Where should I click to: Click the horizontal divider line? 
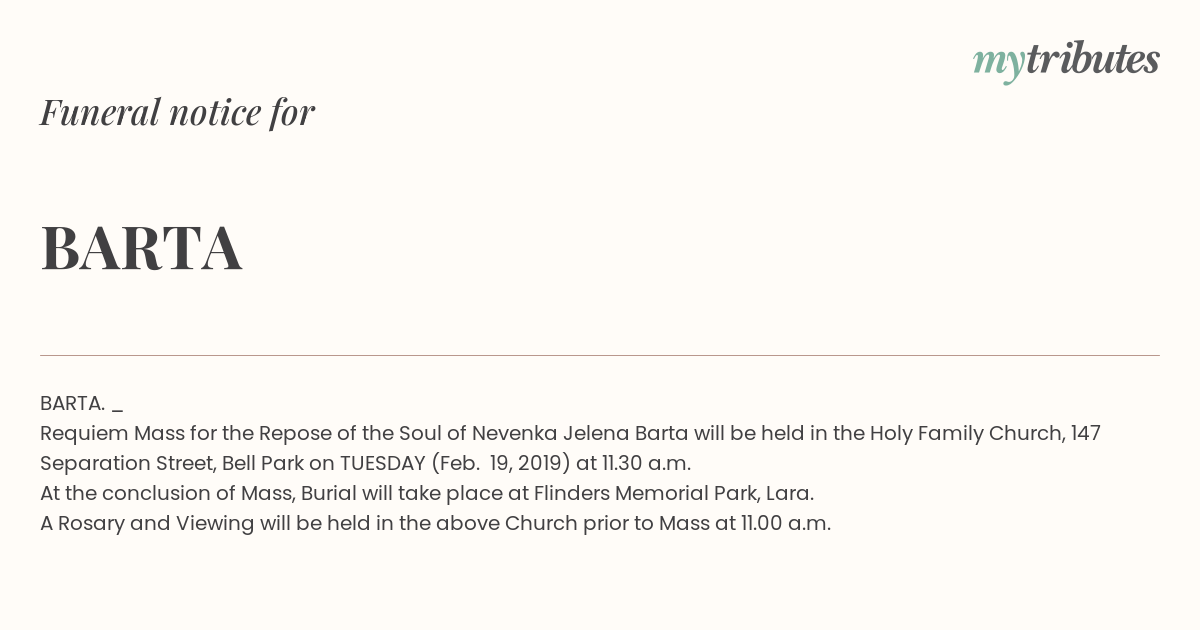coord(600,355)
